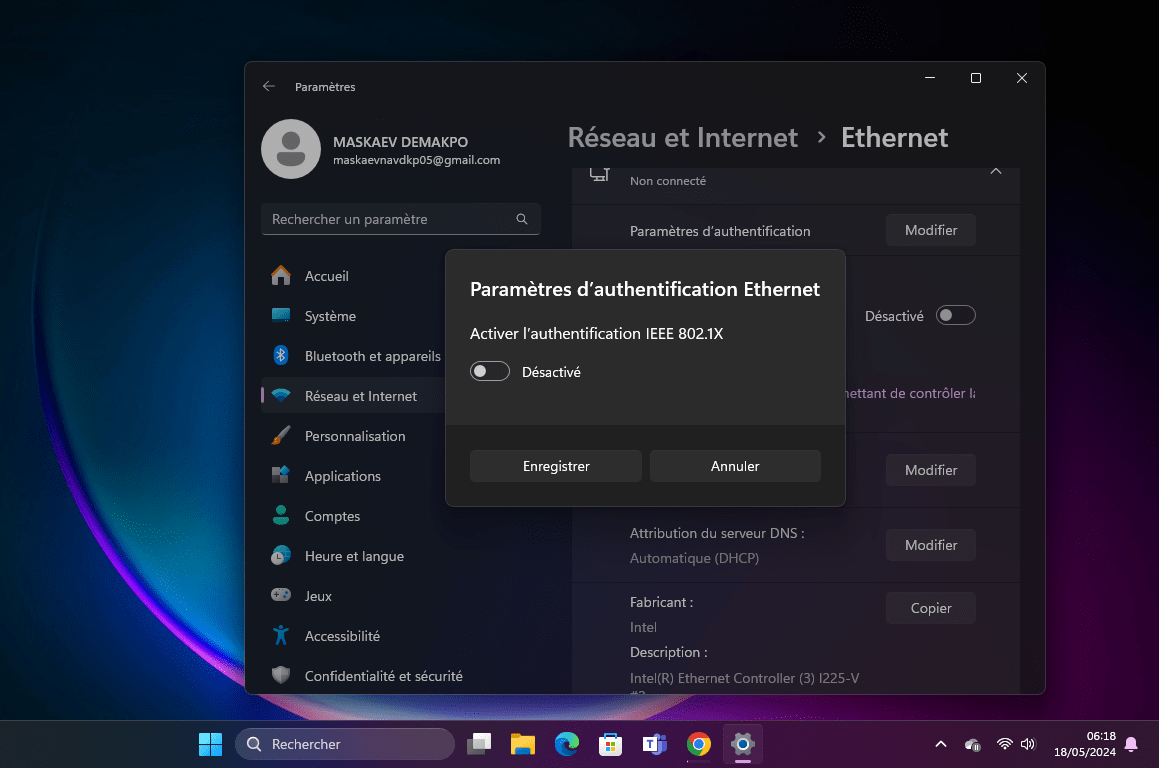Image resolution: width=1159 pixels, height=768 pixels.
Task: Click the Automatique (DHCP) value
Action: (694, 559)
